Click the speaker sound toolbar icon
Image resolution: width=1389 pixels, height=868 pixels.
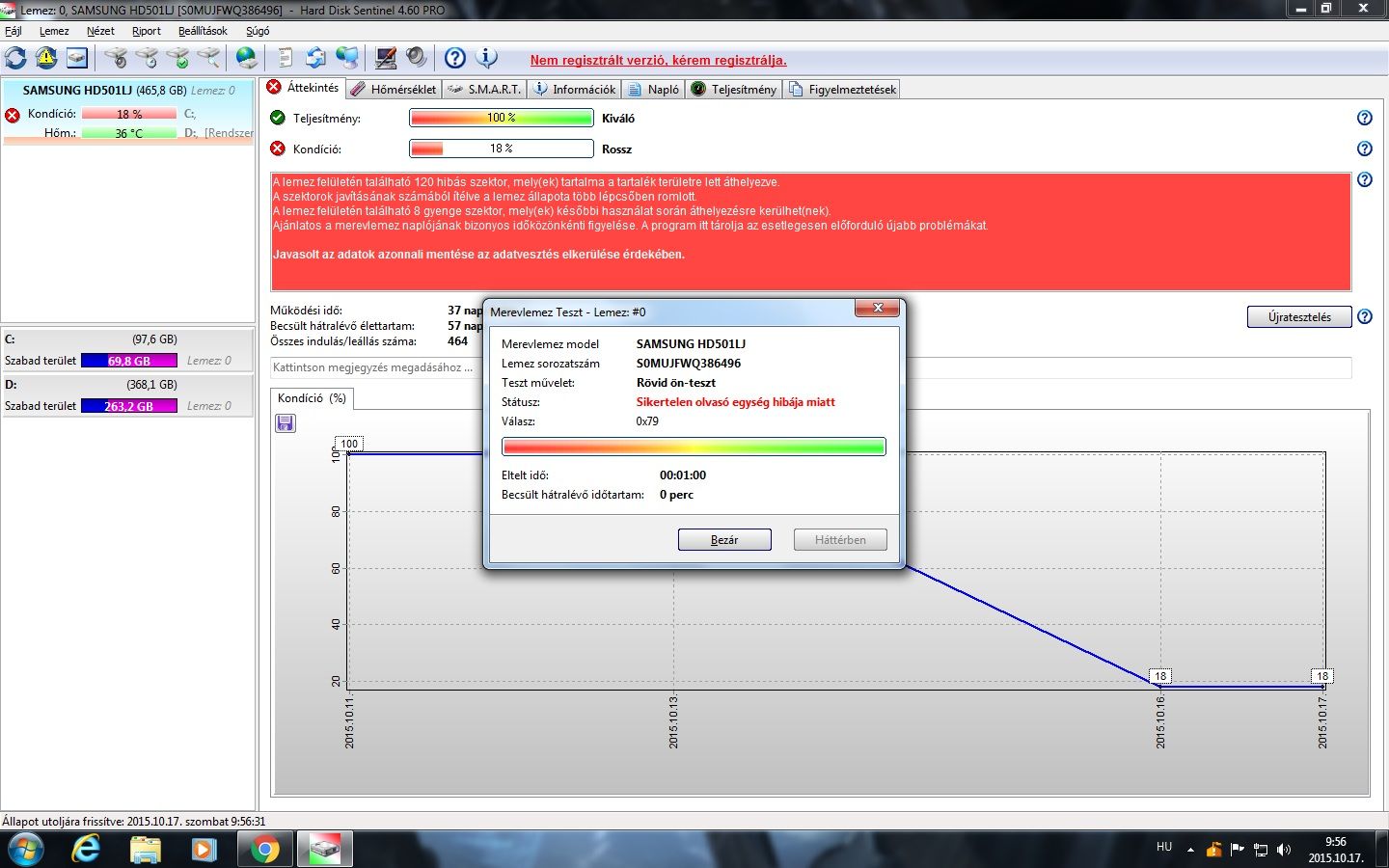pos(416,58)
